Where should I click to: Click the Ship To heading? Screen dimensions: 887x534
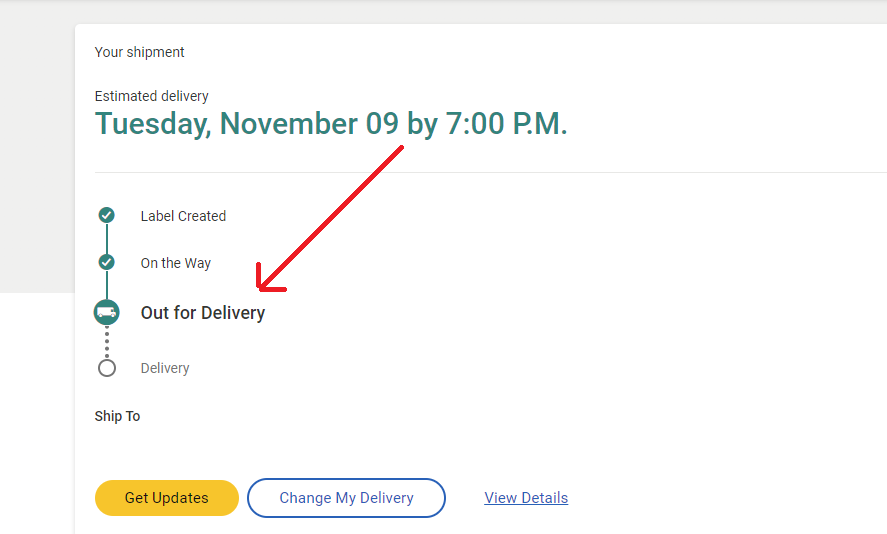pyautogui.click(x=117, y=416)
